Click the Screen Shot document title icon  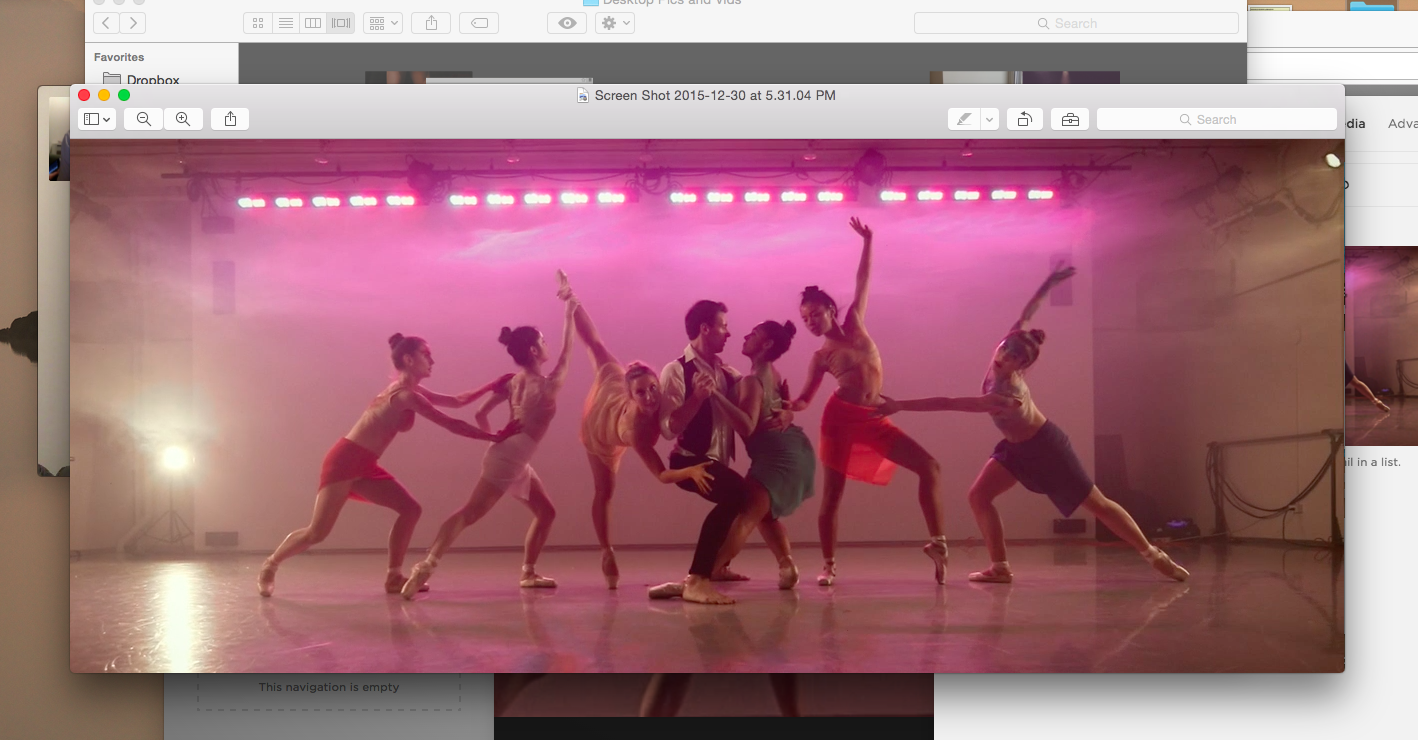(x=583, y=96)
